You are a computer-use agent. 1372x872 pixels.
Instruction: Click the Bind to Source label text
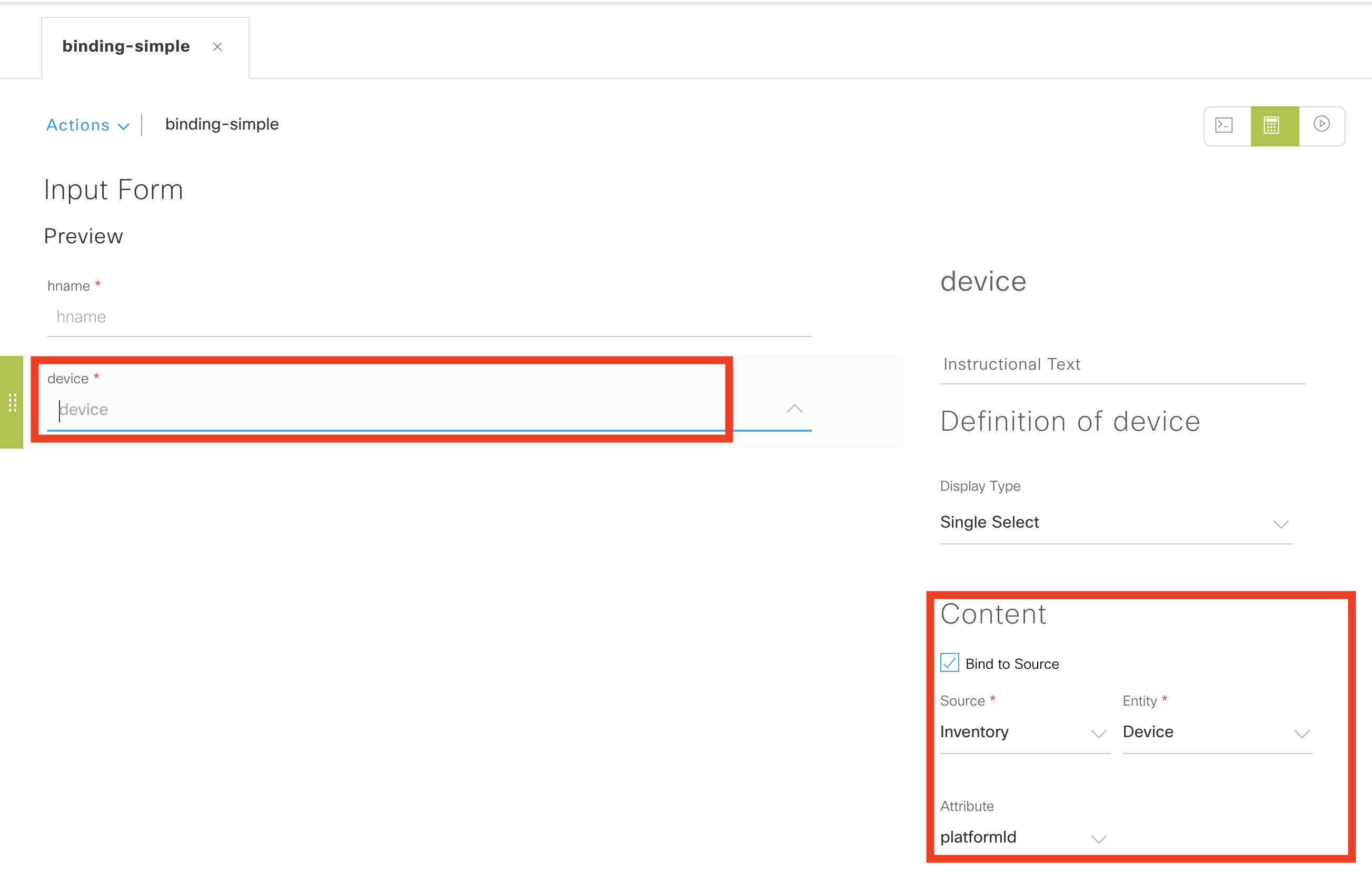tap(1012, 664)
